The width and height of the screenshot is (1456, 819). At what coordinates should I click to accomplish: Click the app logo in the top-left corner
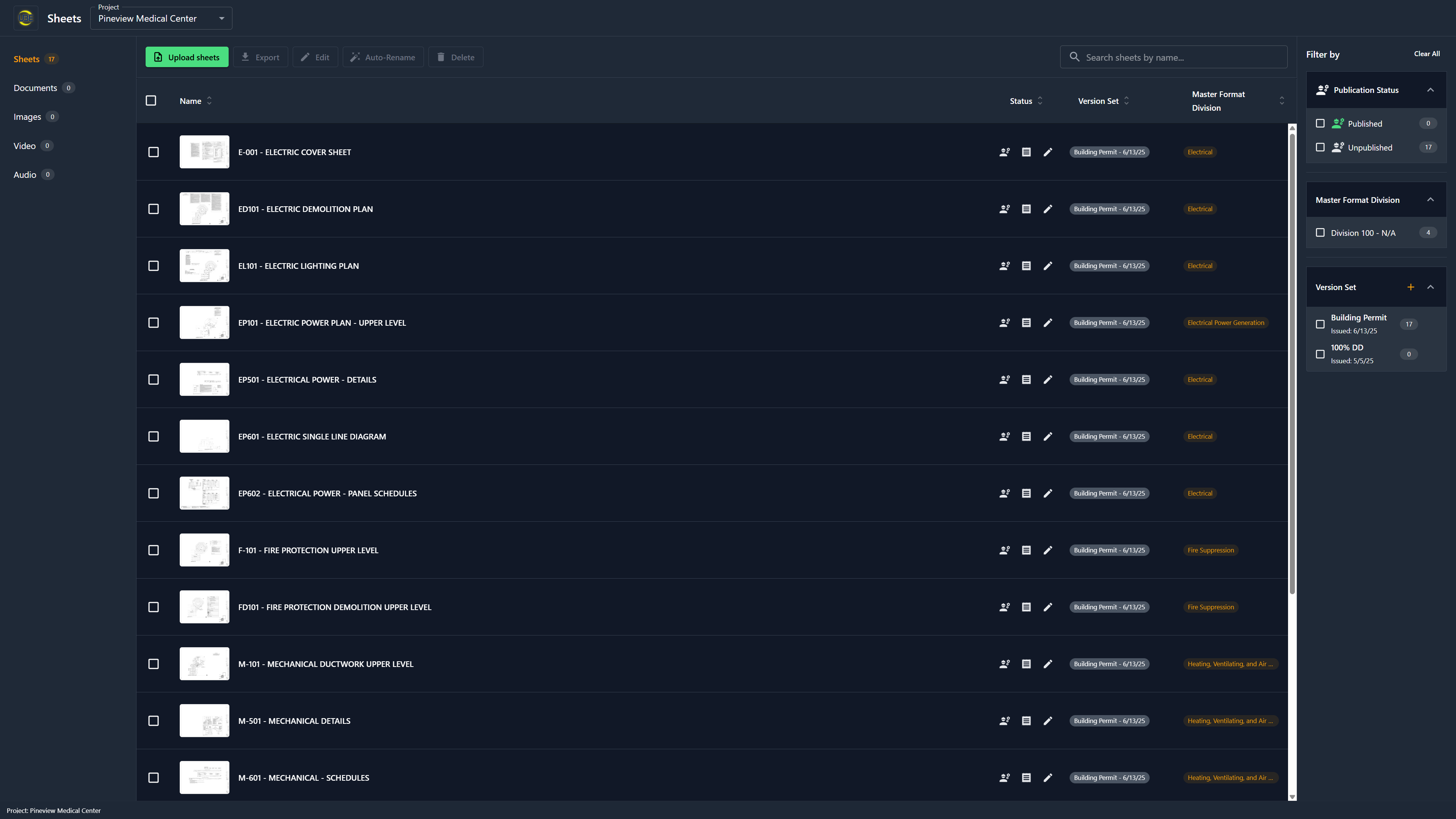click(25, 18)
